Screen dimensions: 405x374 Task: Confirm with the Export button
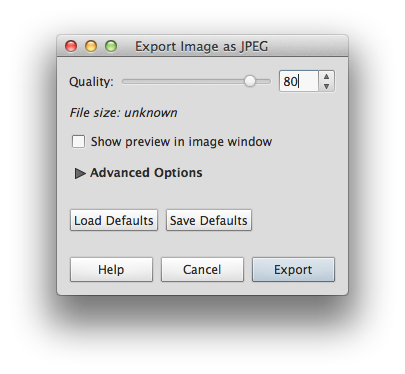tap(293, 269)
